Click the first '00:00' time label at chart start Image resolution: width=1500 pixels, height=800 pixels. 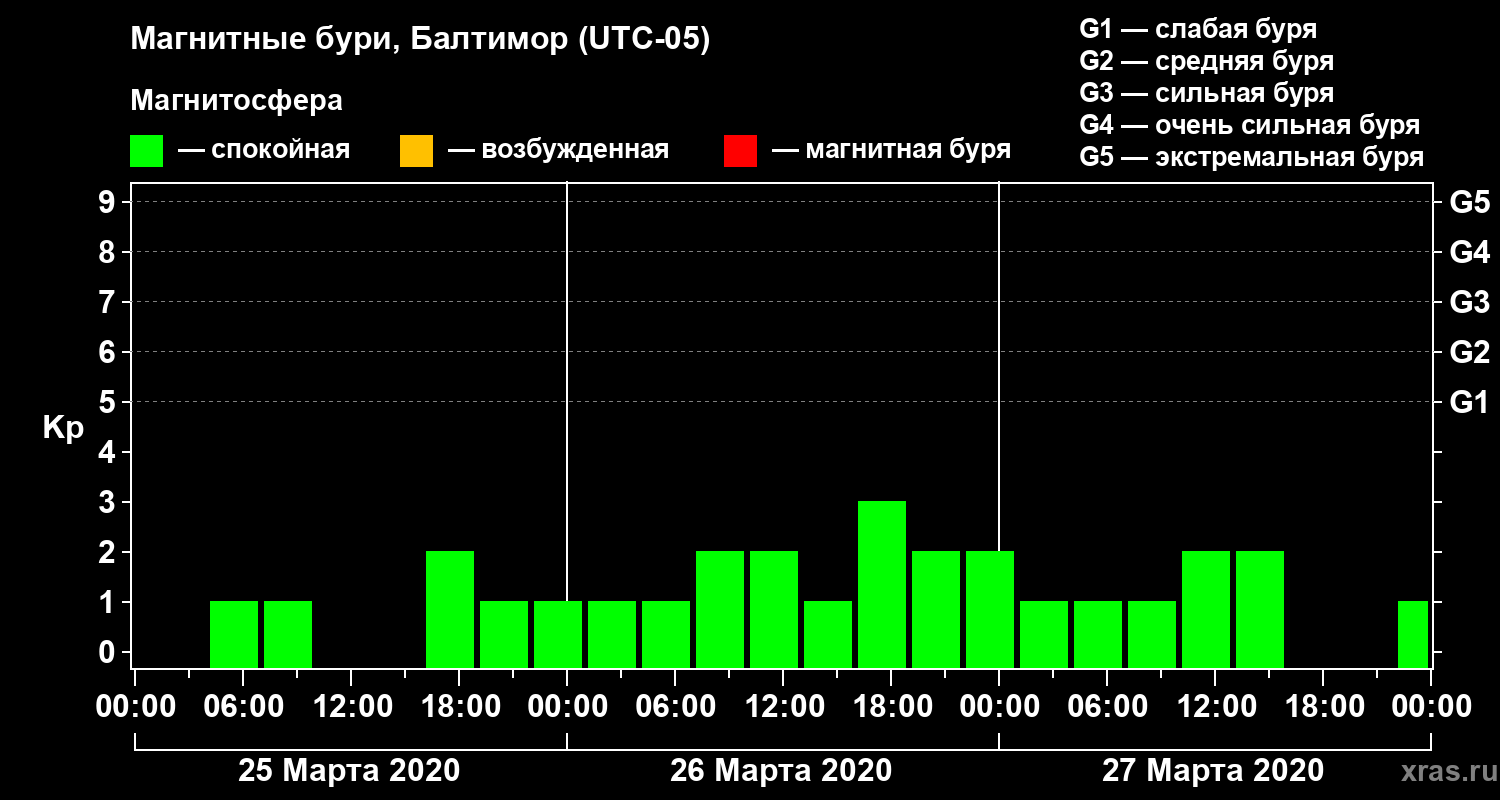pos(135,706)
